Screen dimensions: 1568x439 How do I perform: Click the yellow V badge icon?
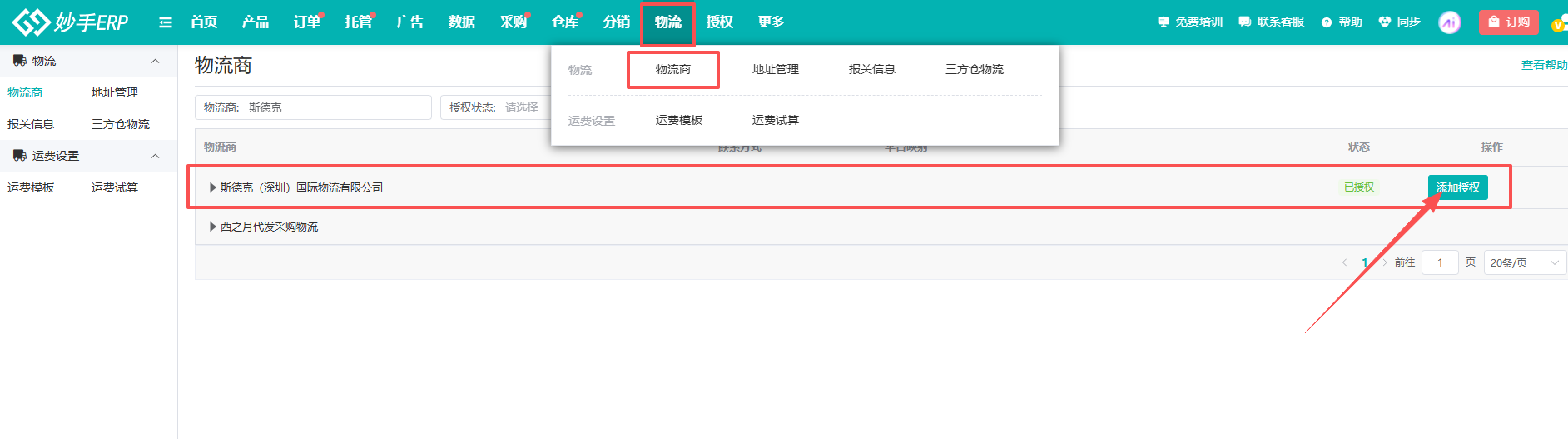(x=1559, y=26)
